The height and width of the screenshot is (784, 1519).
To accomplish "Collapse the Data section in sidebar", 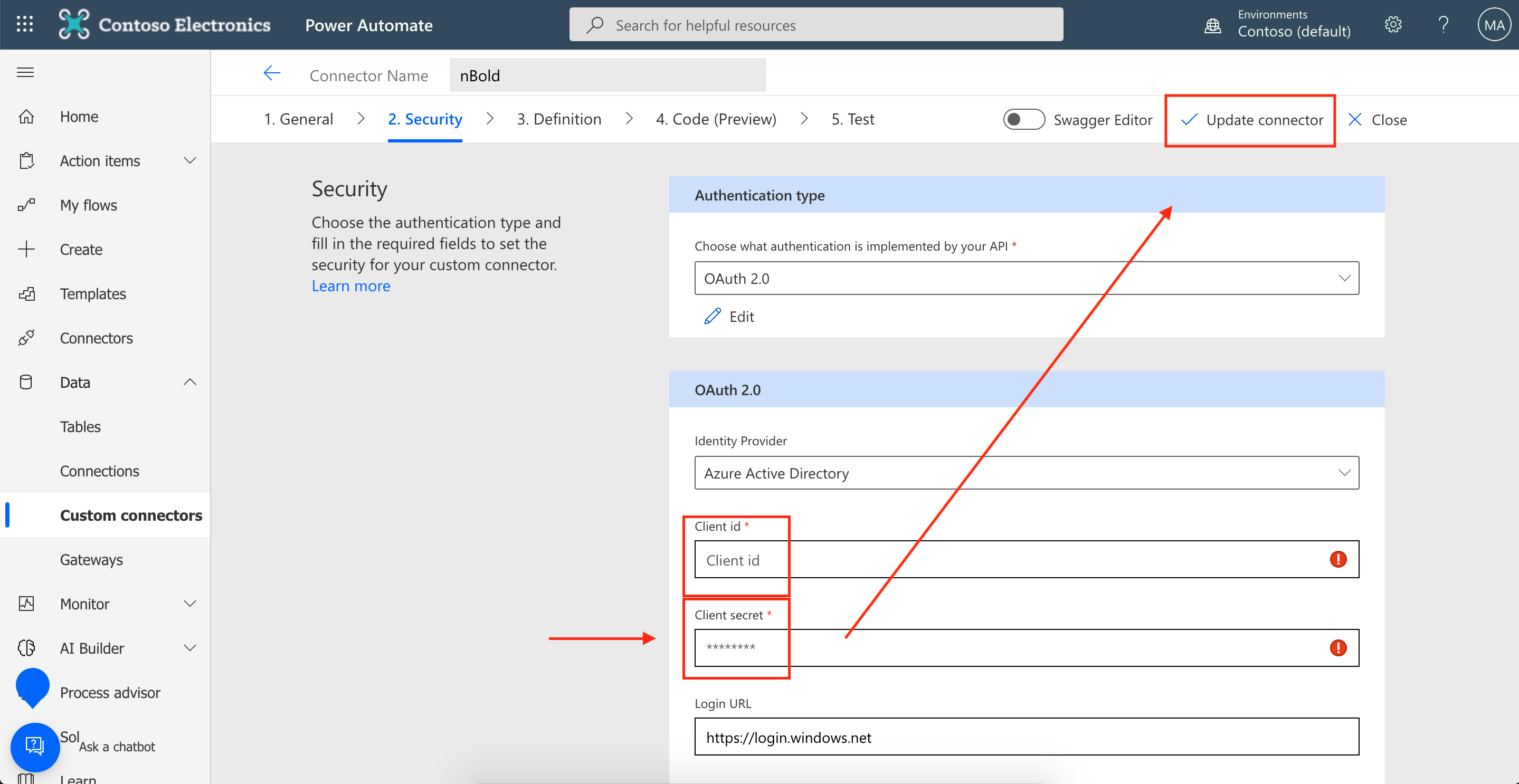I will pos(189,382).
